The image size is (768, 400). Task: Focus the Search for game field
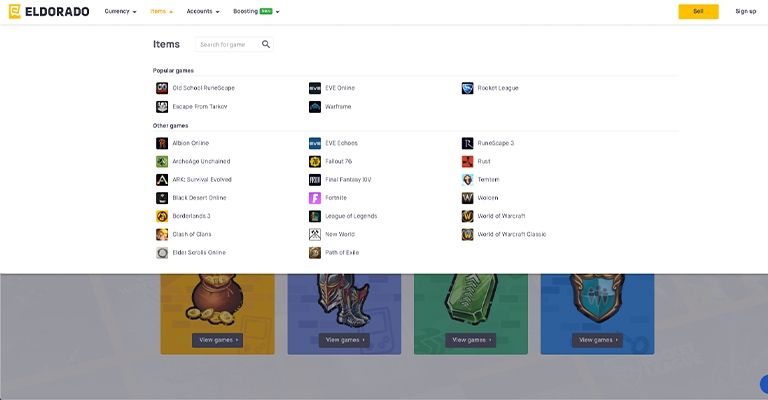pos(228,44)
